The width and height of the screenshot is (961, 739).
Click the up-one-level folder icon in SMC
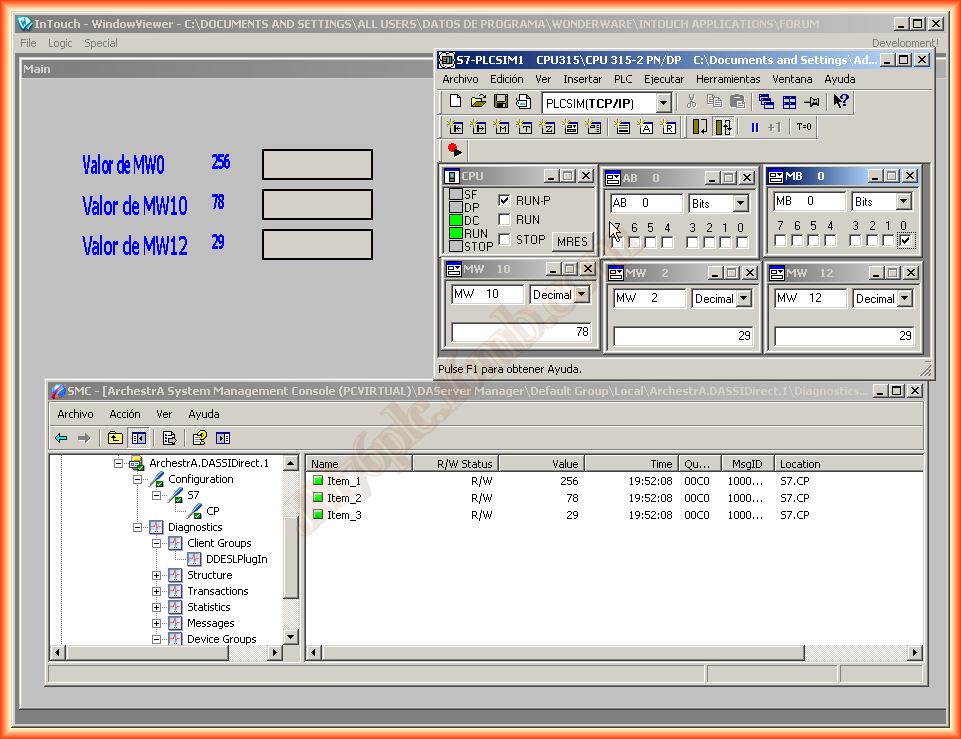[115, 438]
